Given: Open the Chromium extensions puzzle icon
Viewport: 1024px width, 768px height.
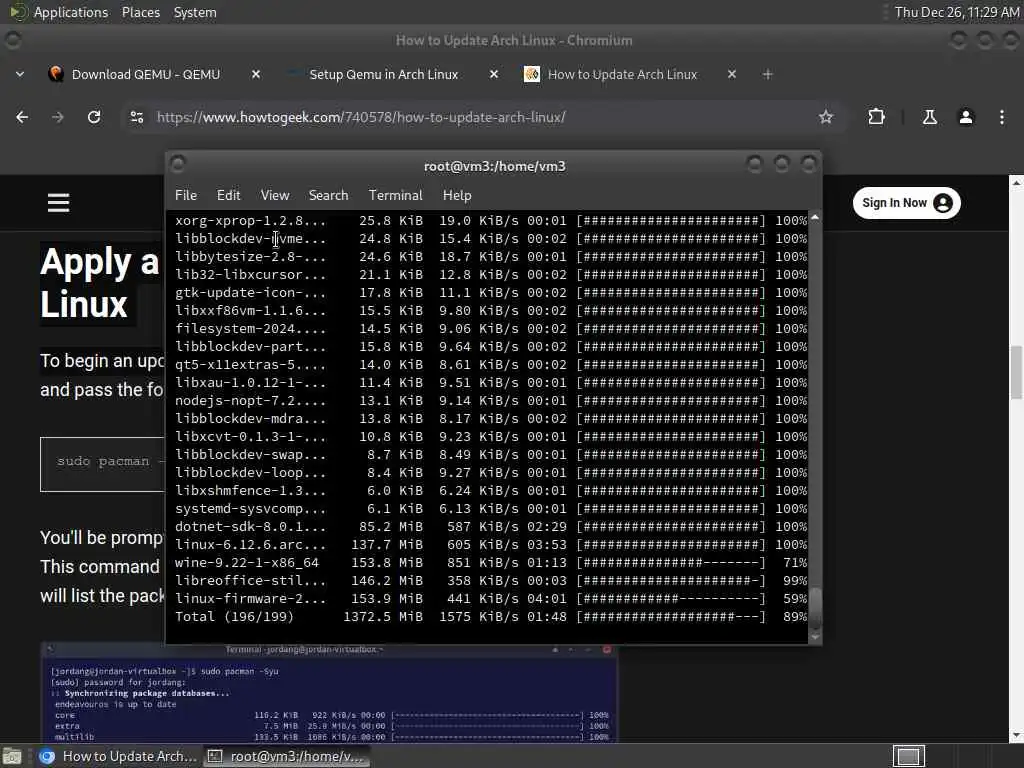Looking at the screenshot, I should [x=876, y=117].
